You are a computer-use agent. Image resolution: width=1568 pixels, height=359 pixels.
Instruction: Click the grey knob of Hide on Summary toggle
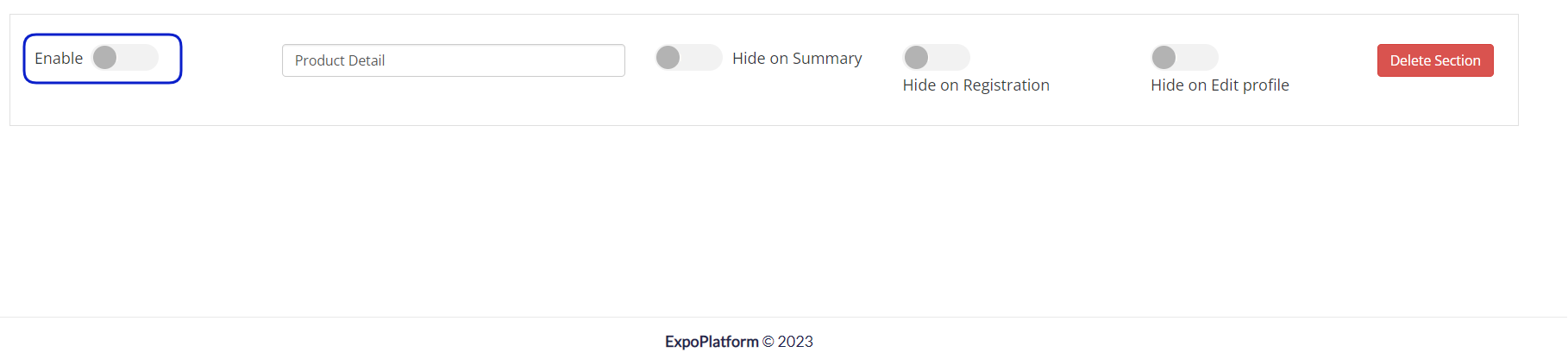point(668,58)
